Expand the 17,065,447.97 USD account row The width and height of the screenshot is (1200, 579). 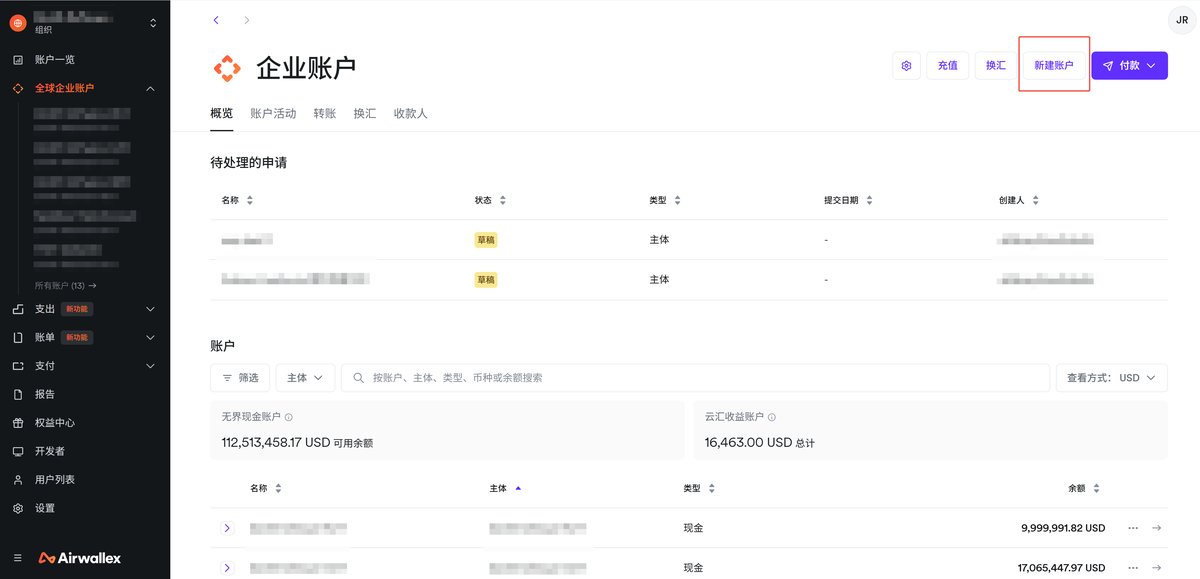(x=227, y=568)
